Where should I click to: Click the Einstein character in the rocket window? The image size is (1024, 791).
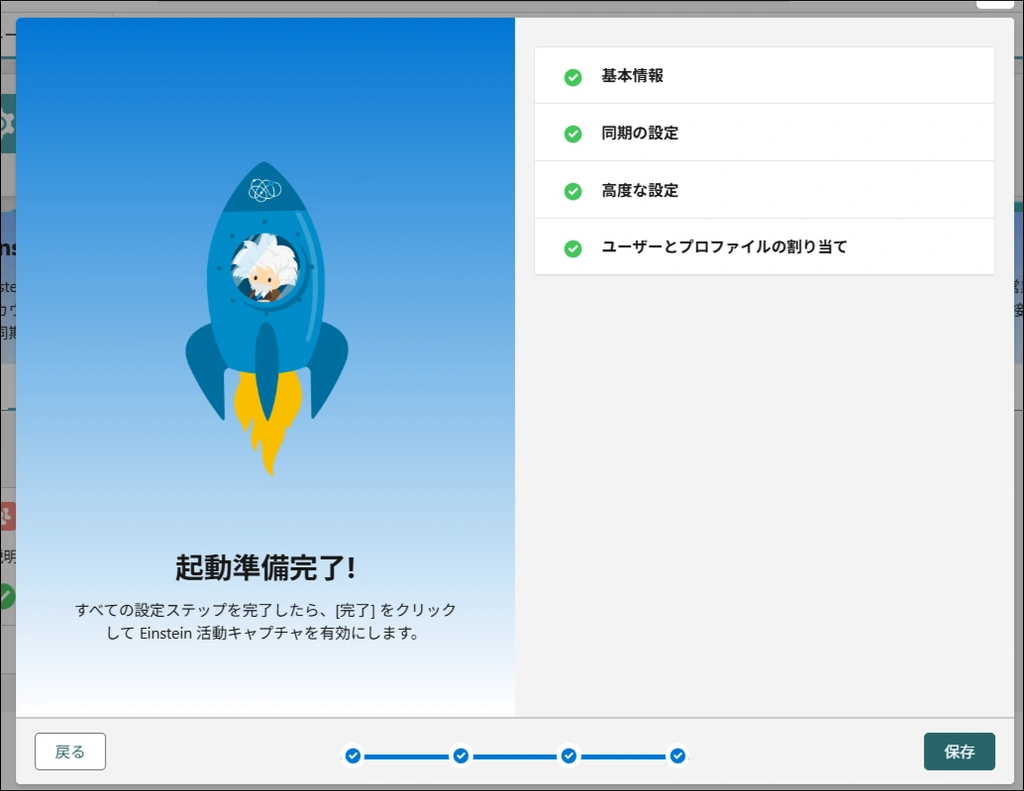coord(263,268)
